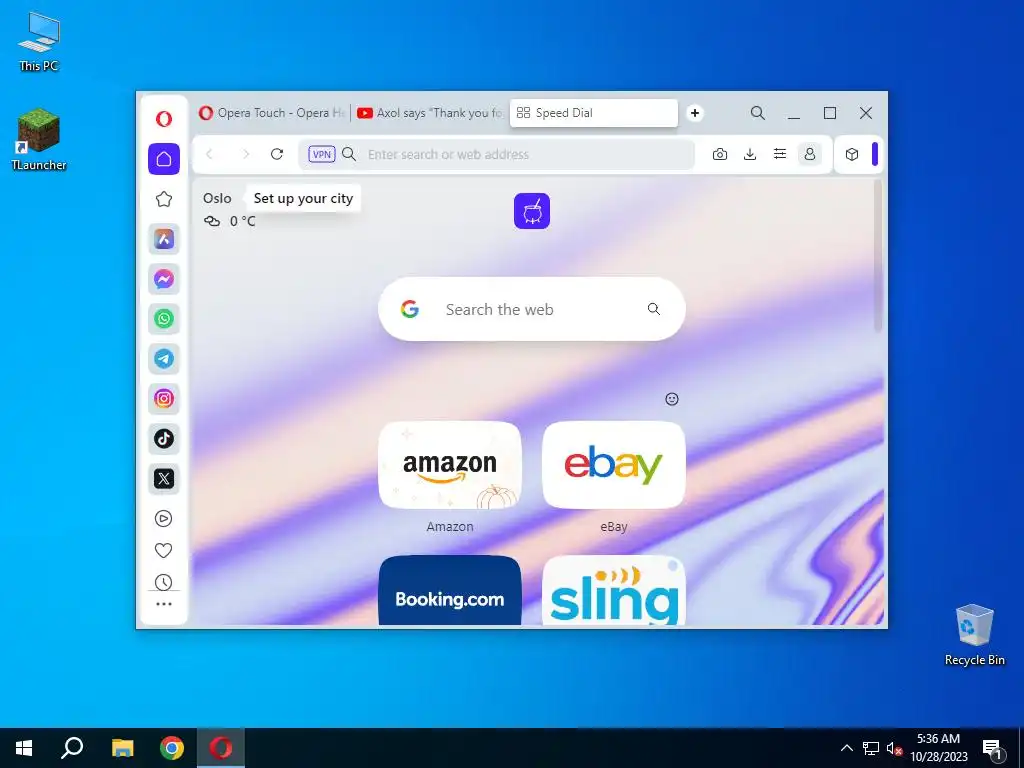Open eBay speed dial tile
This screenshot has height=768, width=1024.
[614, 465]
